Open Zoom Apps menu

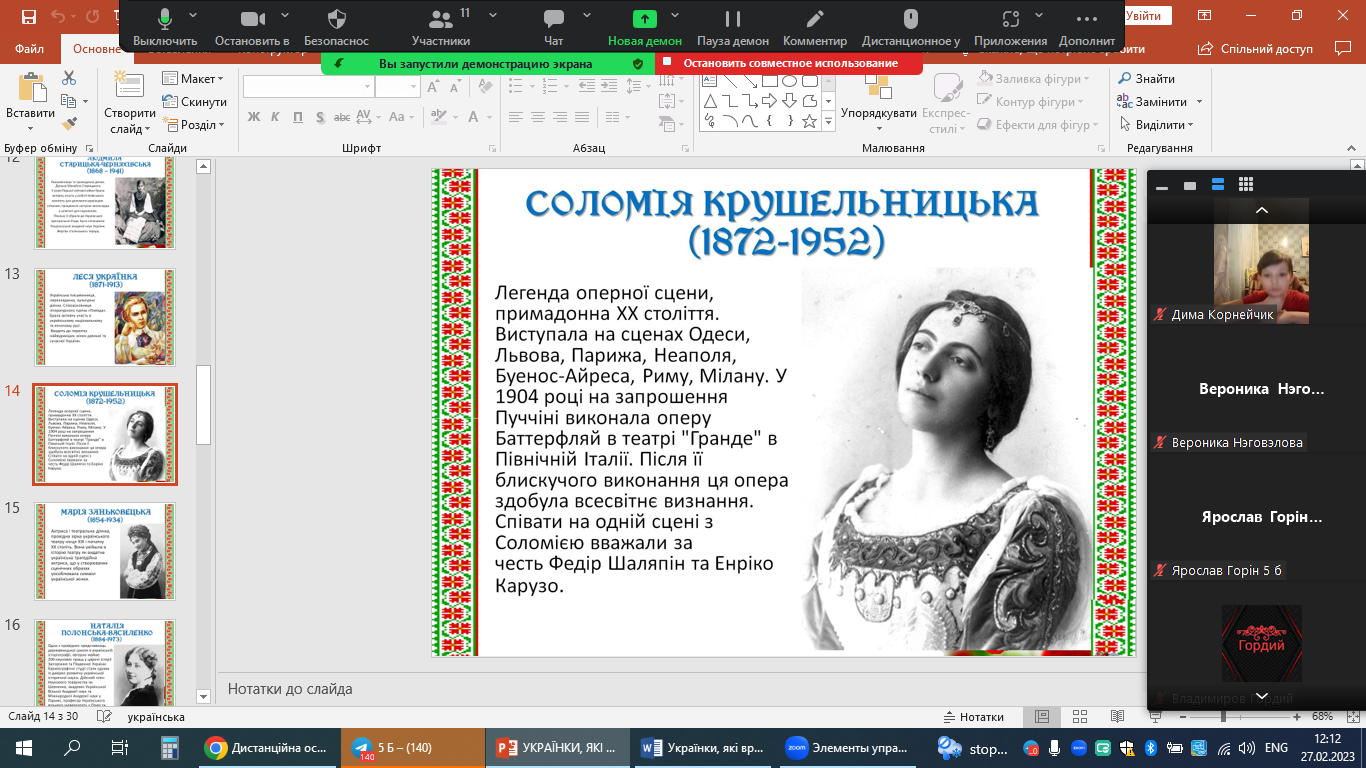(1010, 28)
